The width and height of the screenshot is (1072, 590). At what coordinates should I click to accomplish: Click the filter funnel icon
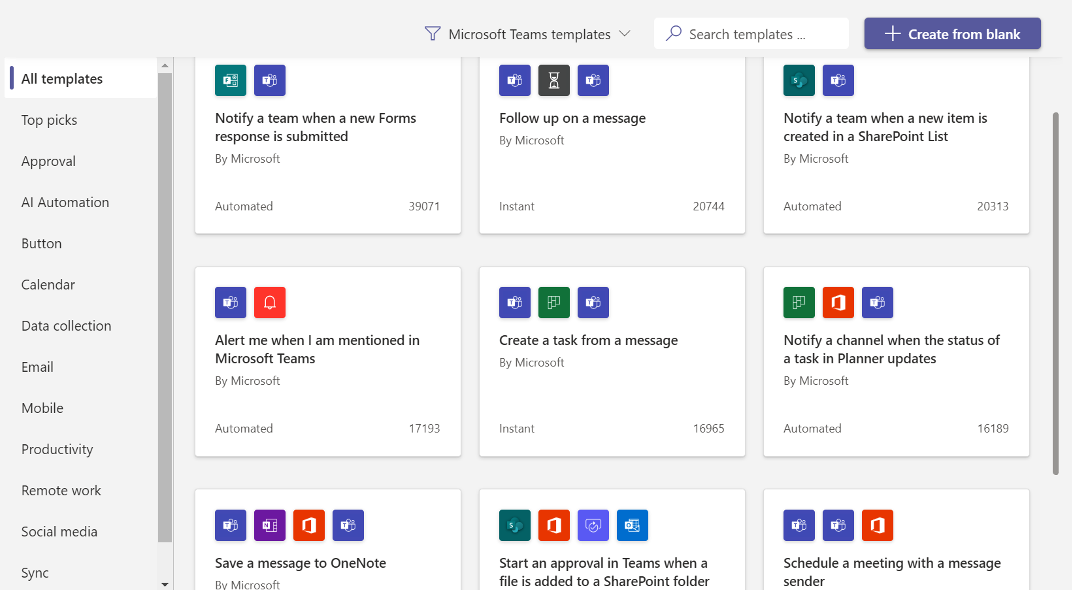[x=432, y=34]
